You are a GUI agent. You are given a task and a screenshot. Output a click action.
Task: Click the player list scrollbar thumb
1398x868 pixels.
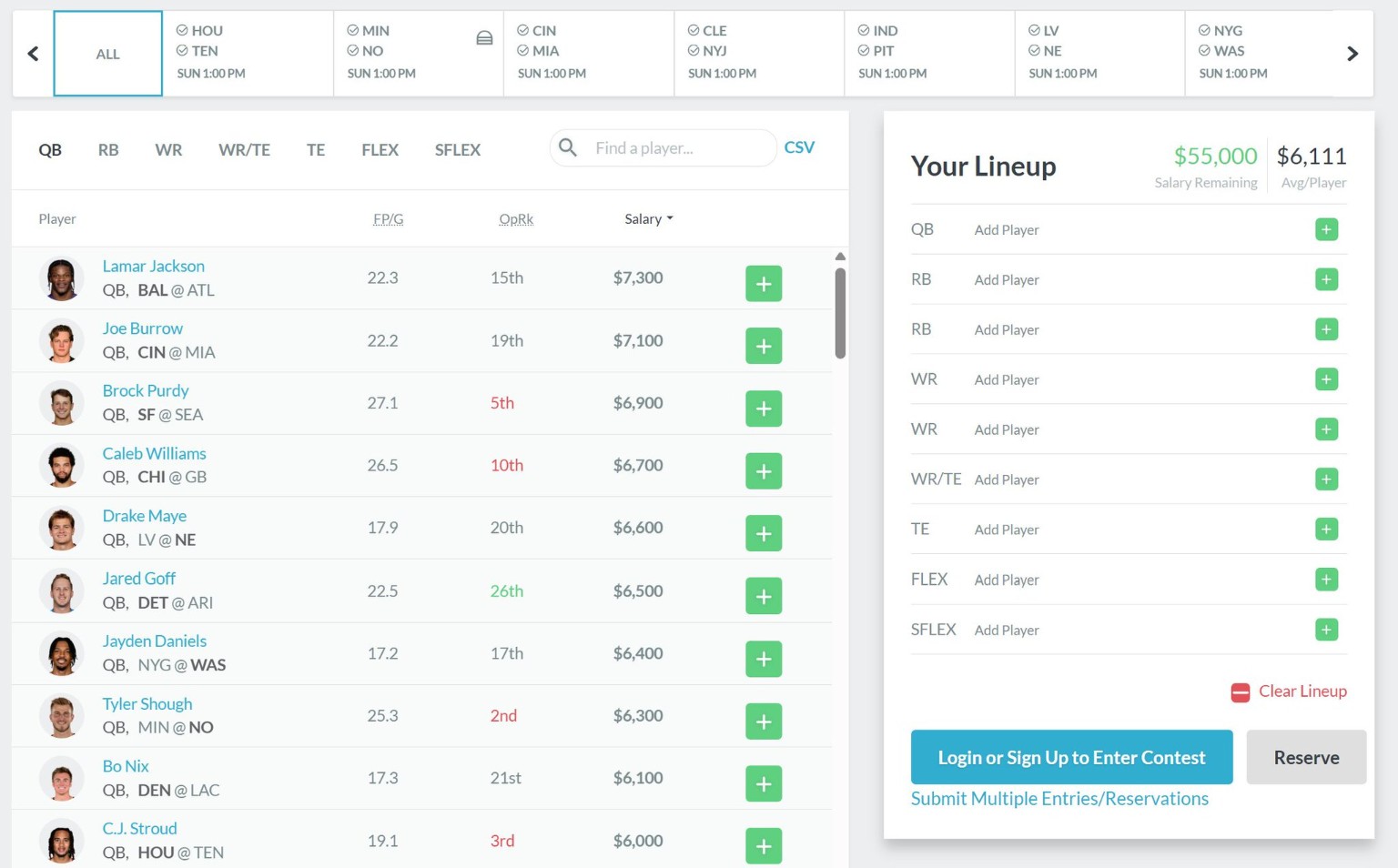(x=840, y=313)
